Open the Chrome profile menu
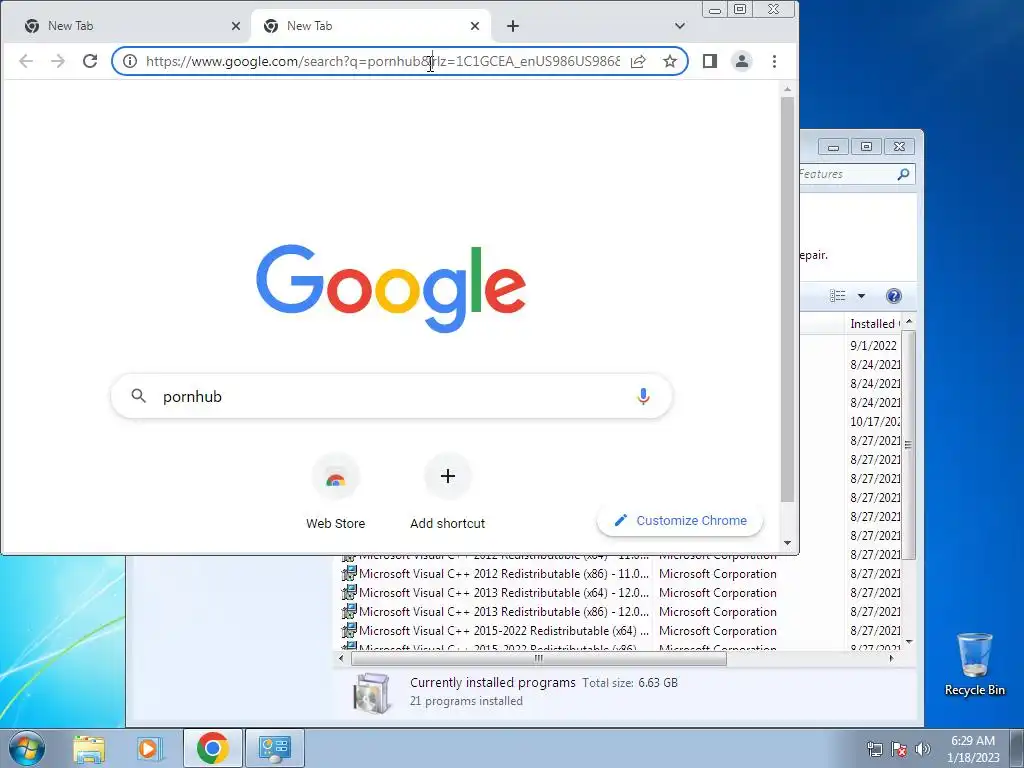This screenshot has height=768, width=1024. (x=742, y=61)
